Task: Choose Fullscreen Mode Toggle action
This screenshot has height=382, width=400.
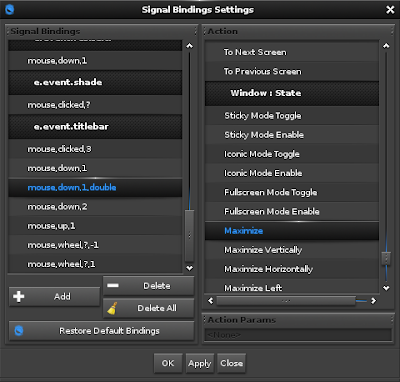Action: [x=292, y=192]
